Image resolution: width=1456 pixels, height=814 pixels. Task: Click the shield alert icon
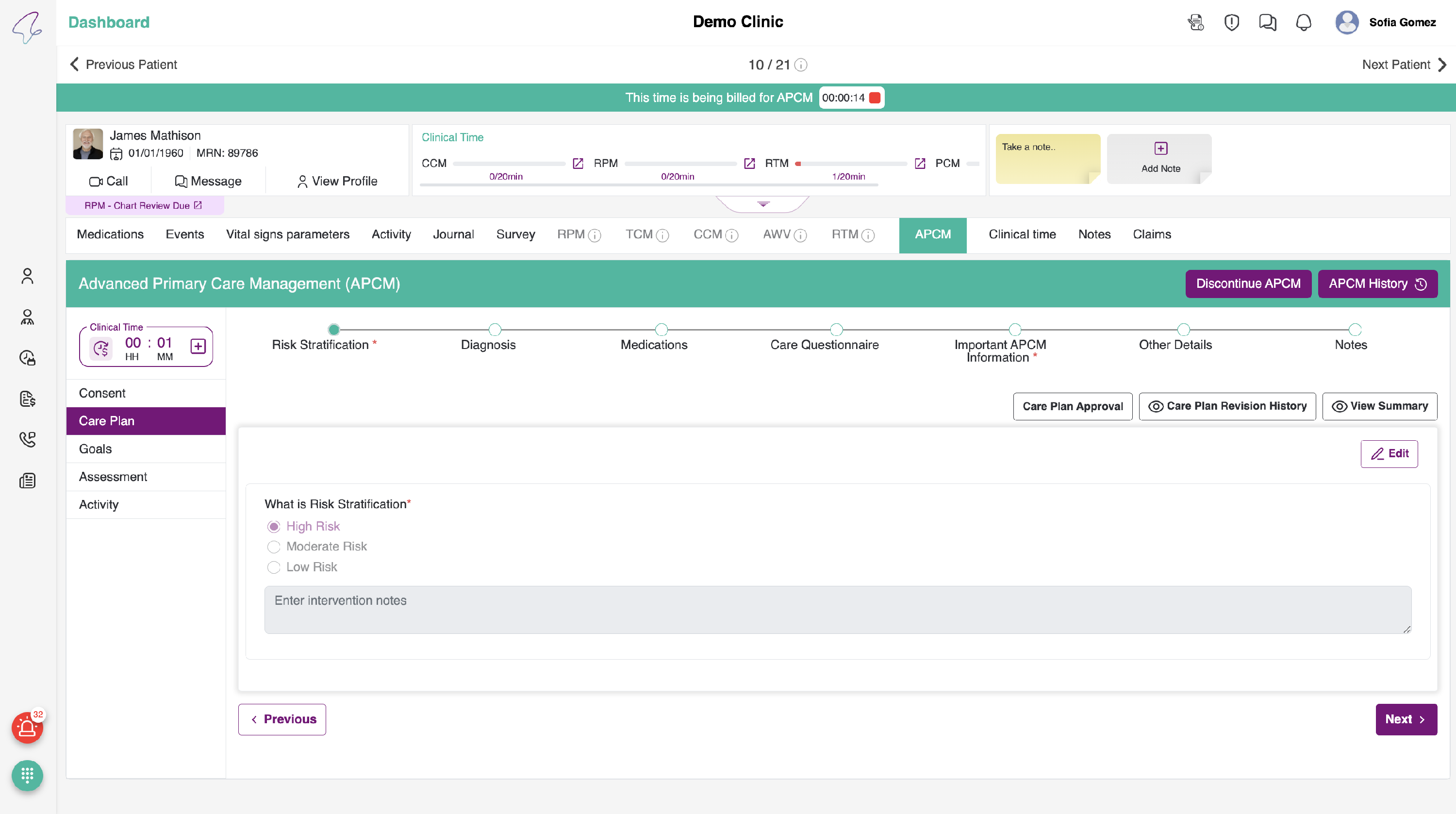(x=1231, y=23)
